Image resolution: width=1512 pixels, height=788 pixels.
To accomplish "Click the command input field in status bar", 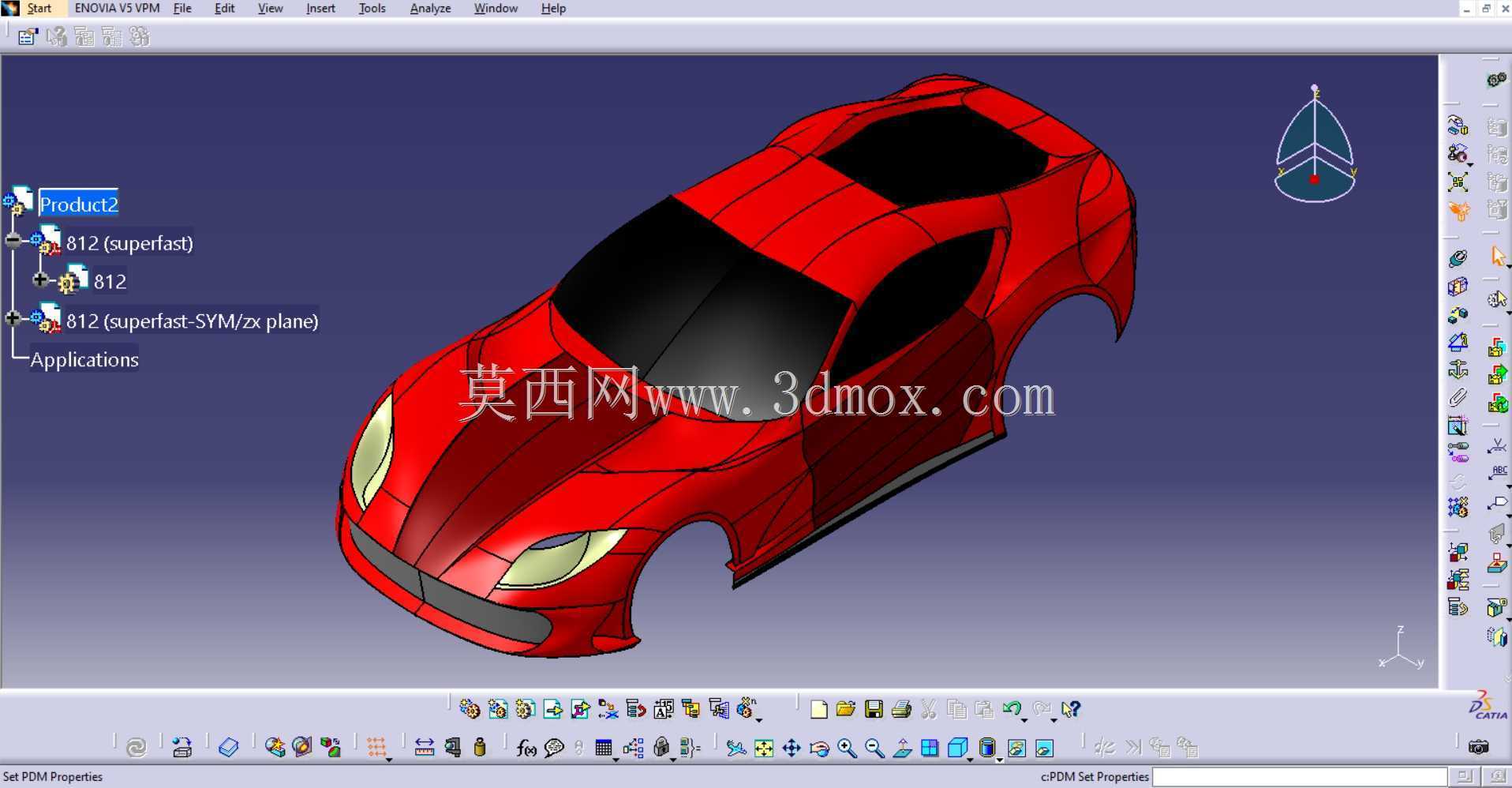I will (1300, 777).
